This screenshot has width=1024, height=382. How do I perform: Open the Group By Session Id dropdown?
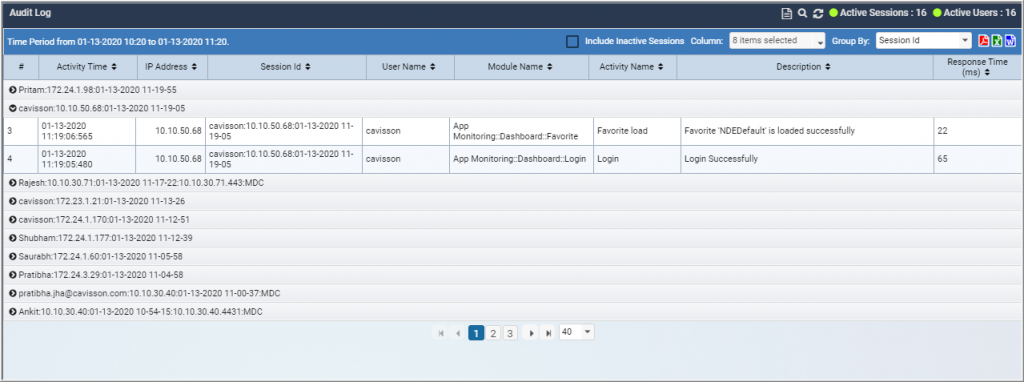click(924, 40)
